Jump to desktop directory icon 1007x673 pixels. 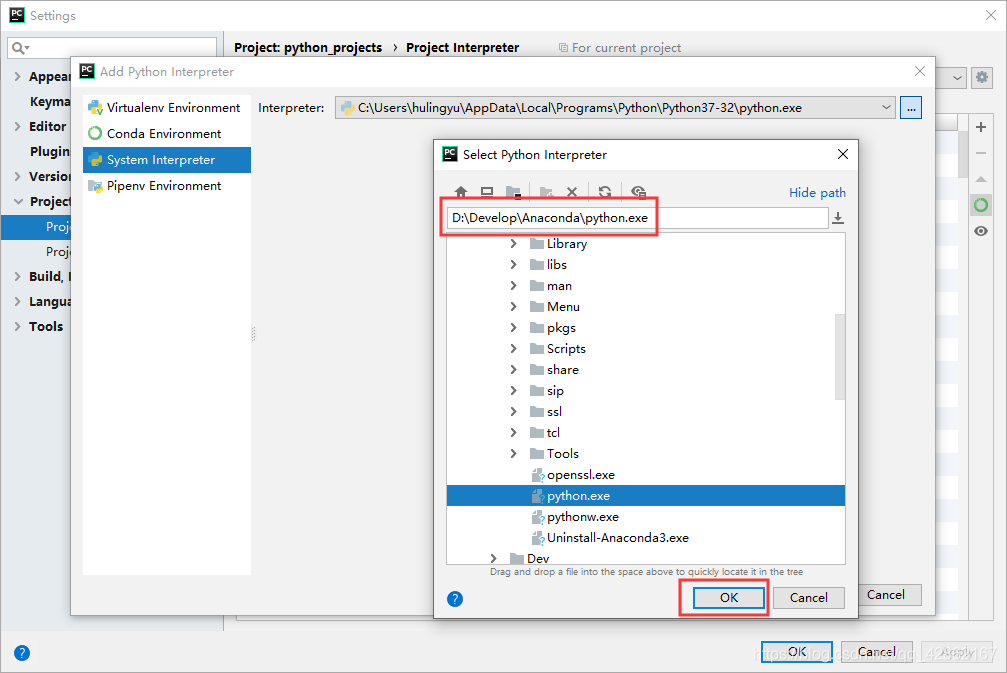click(487, 191)
